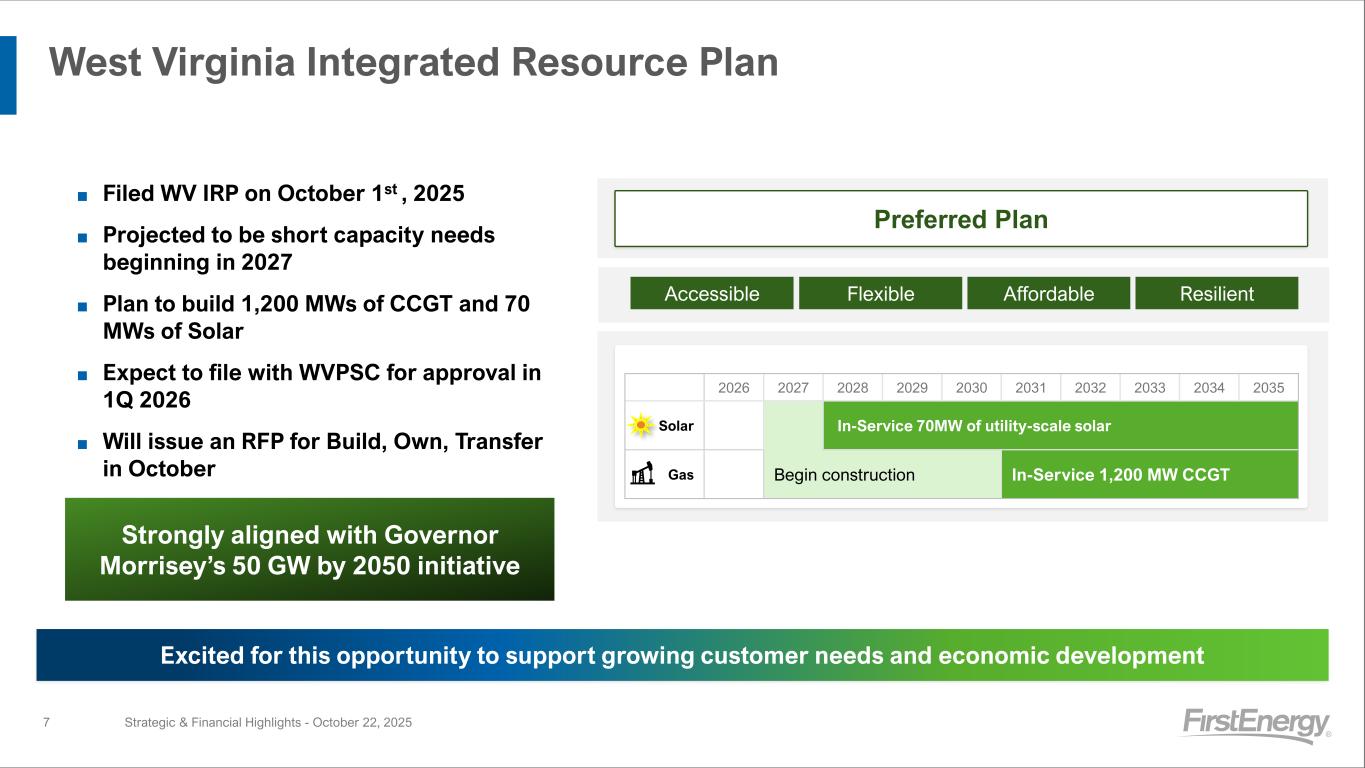Select the 2028 year column header
This screenshot has height=768, width=1365.
853,388
